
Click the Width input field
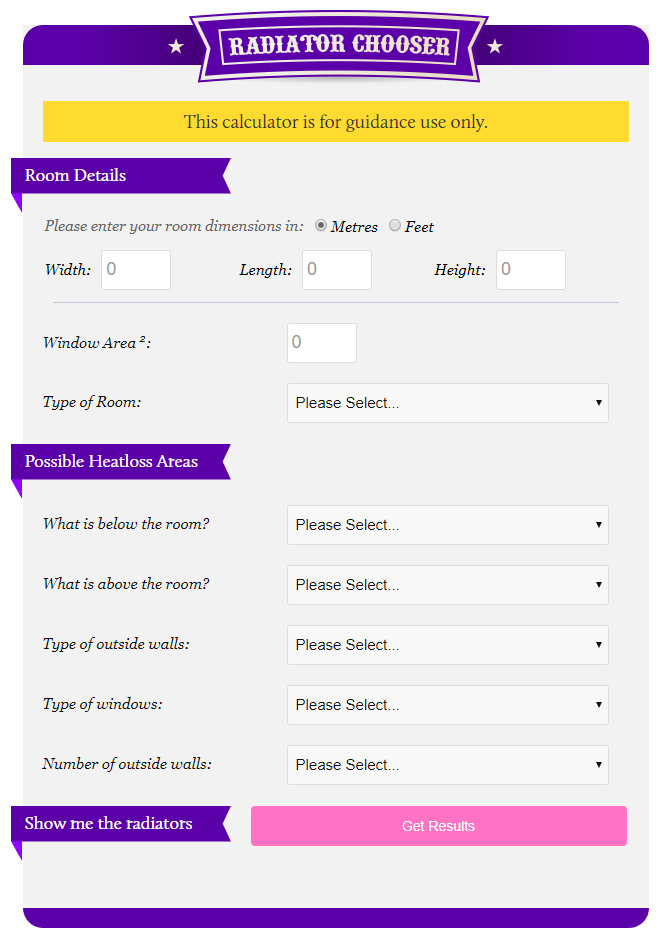[135, 269]
